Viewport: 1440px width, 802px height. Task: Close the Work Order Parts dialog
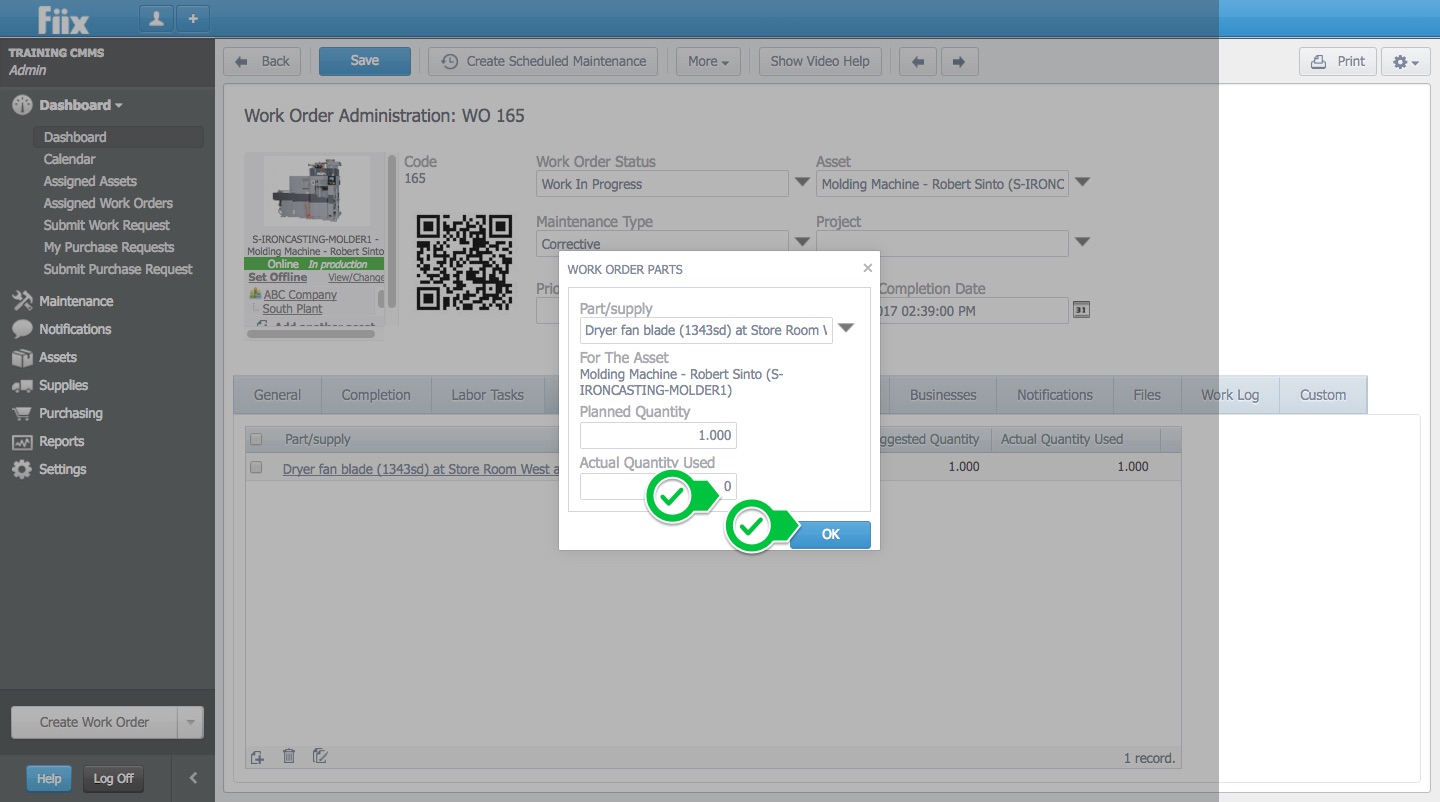[867, 268]
